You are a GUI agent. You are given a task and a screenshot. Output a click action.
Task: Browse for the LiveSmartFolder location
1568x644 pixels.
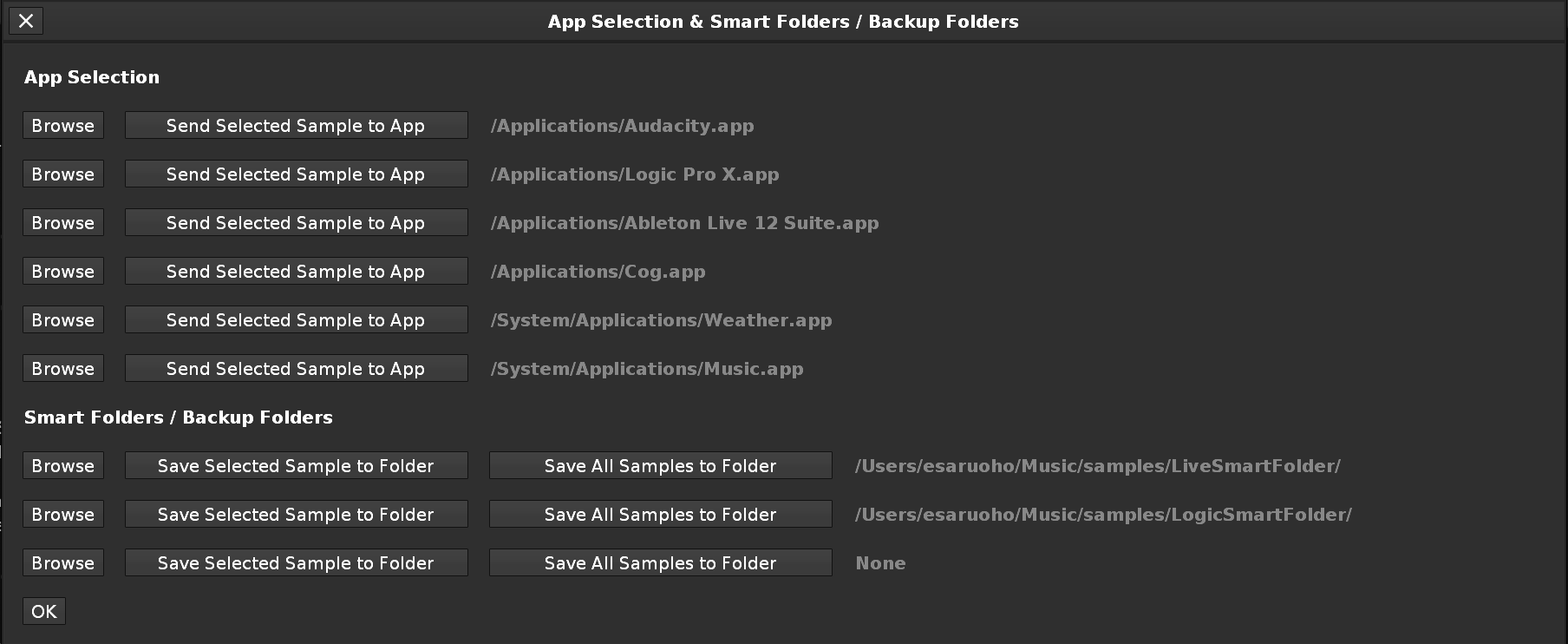pos(63,465)
